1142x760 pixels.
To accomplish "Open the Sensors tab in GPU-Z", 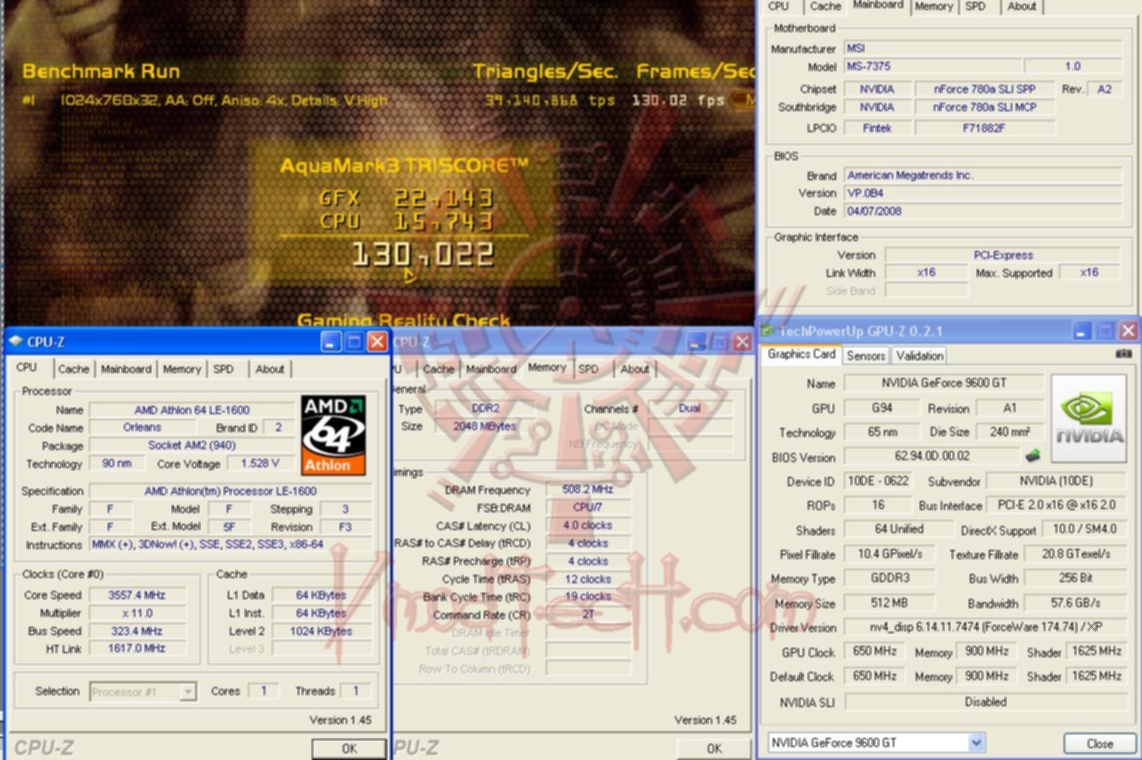I will [865, 355].
